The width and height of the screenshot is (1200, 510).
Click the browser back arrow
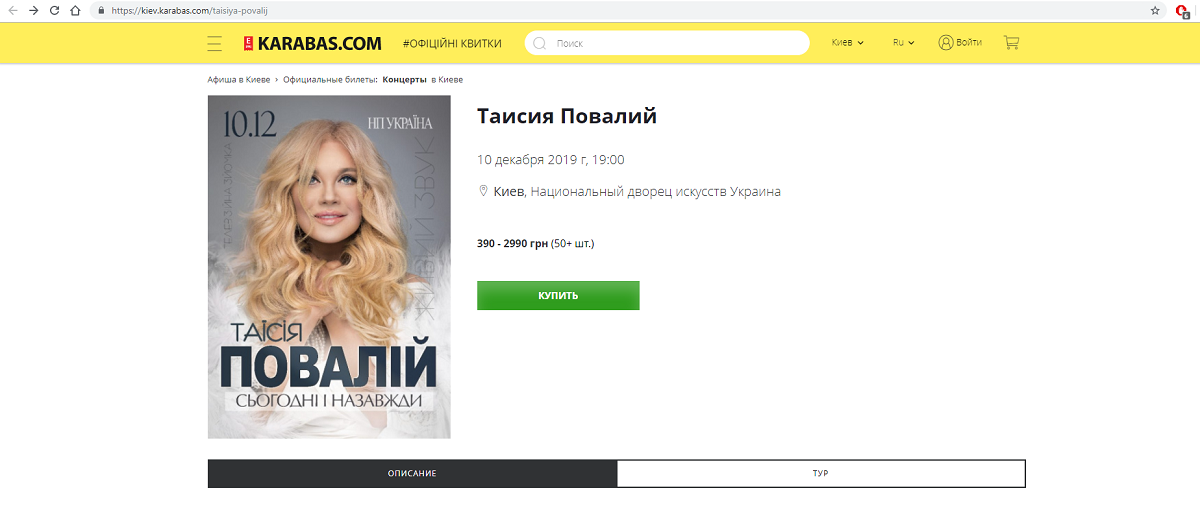(12, 10)
